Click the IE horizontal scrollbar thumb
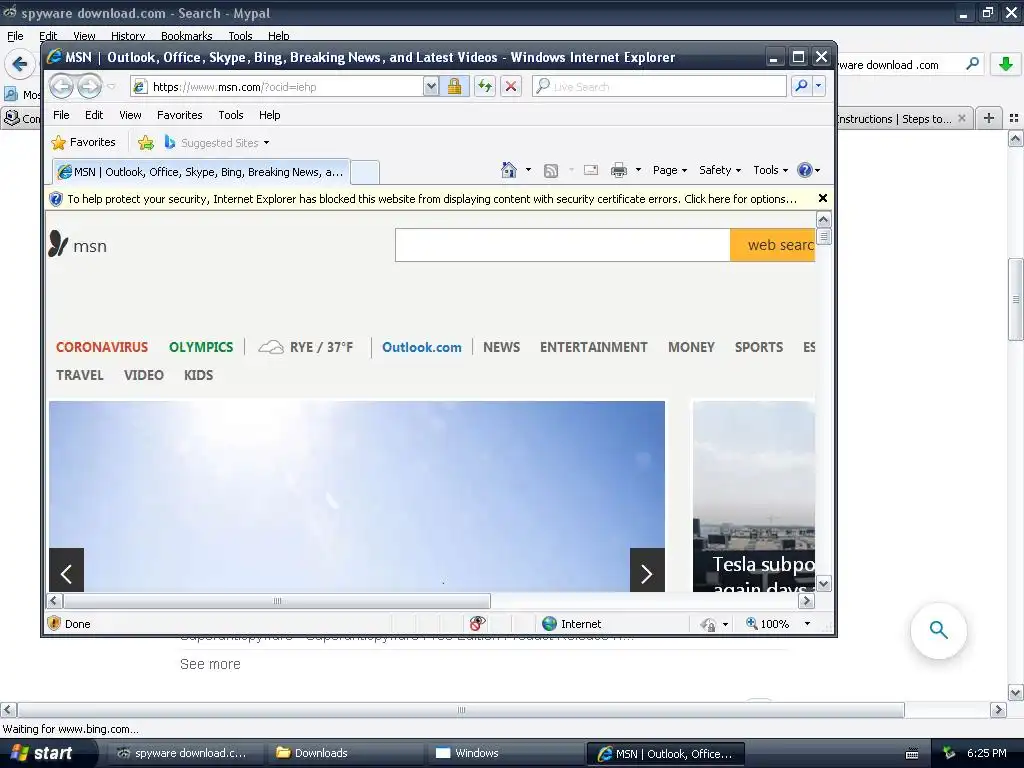This screenshot has height=768, width=1024. pyautogui.click(x=277, y=601)
